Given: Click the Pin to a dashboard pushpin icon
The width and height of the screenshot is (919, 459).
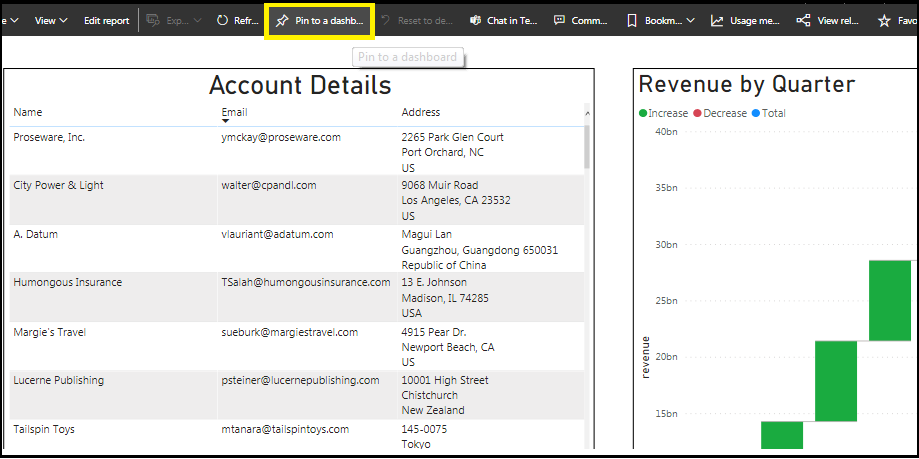Looking at the screenshot, I should (x=282, y=21).
